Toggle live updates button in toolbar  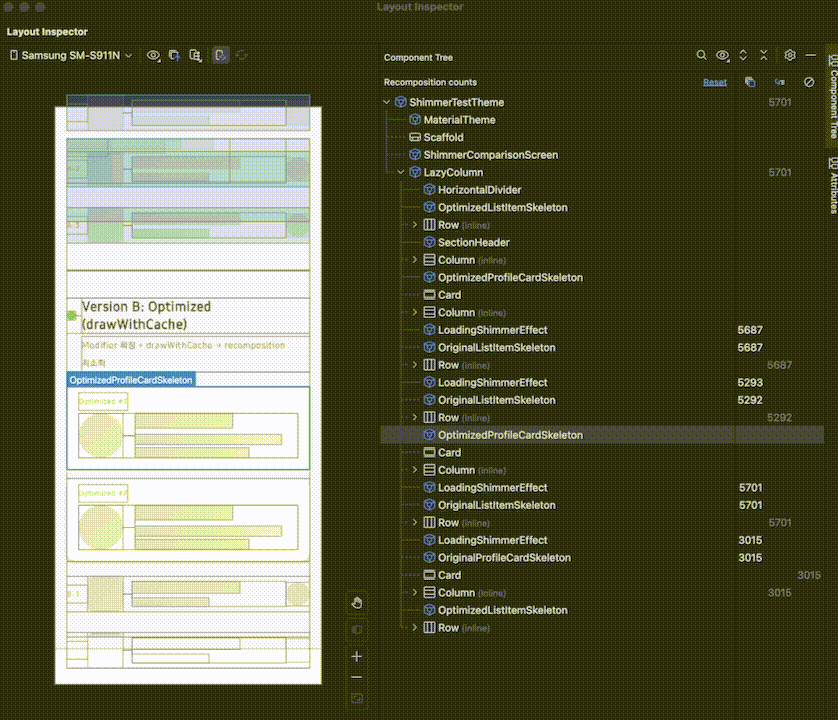coord(220,55)
